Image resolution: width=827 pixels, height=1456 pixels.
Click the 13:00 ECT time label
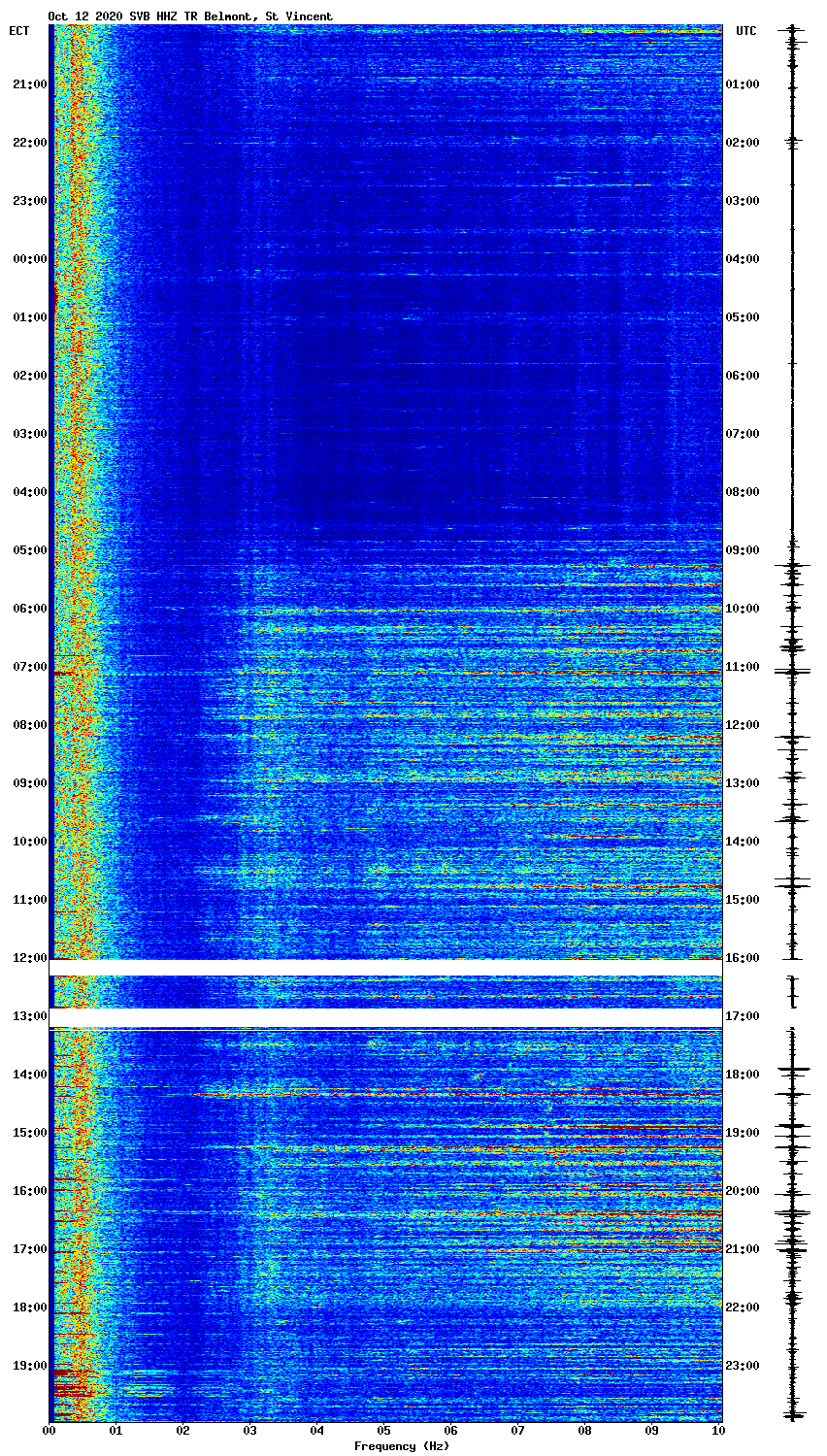(30, 1016)
